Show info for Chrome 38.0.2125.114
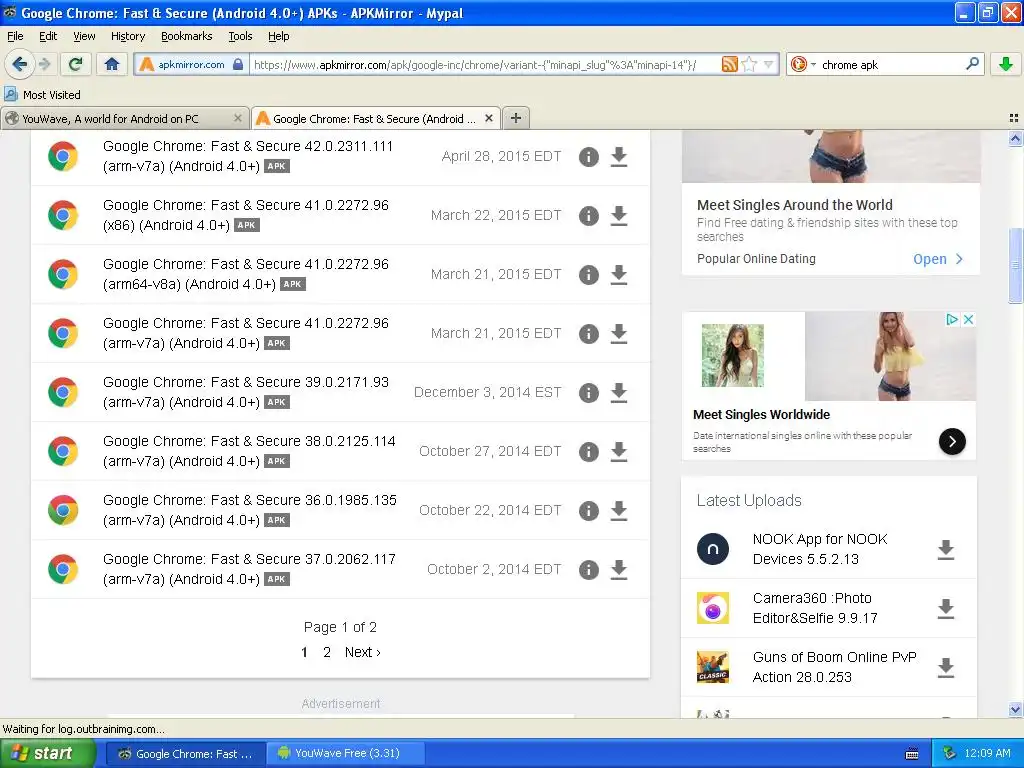The image size is (1024, 768). pyautogui.click(x=588, y=451)
